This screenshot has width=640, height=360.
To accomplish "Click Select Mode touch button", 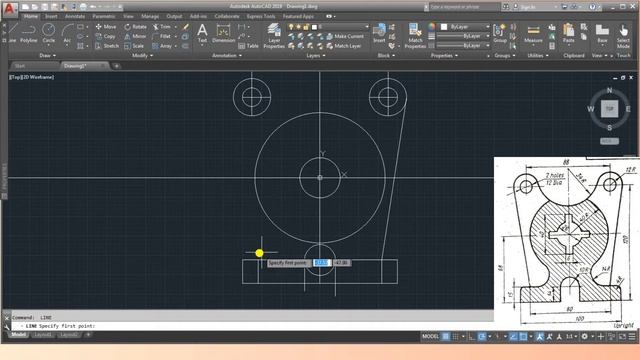I will coord(623,36).
